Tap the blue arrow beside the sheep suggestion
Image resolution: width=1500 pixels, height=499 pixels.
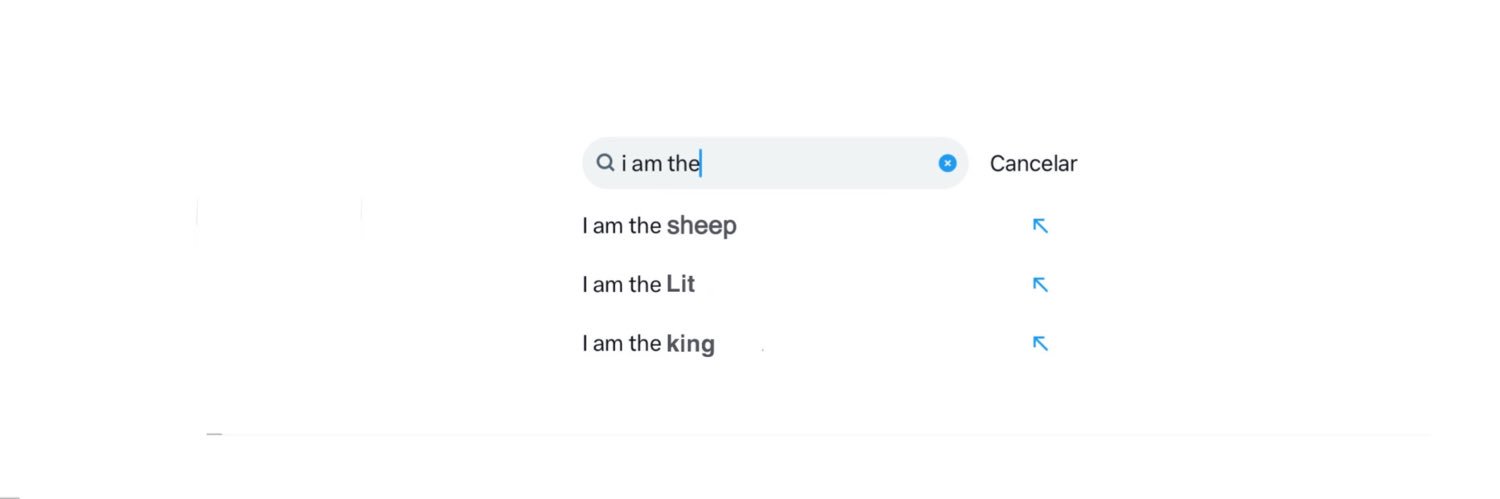coord(1040,226)
